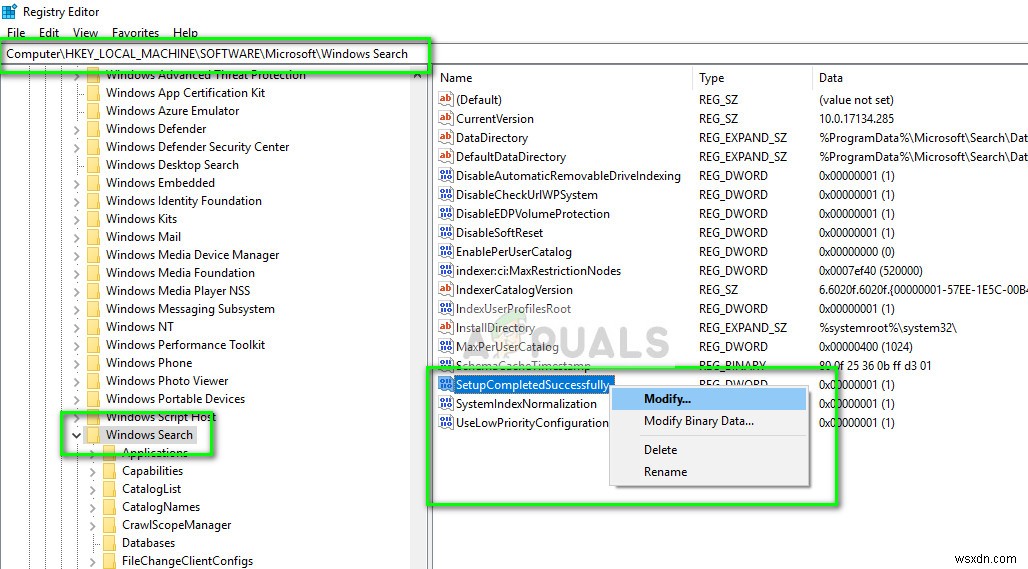Viewport: 1028px width, 569px height.
Task: Select the CatalogNames subkey
Action: (161, 507)
